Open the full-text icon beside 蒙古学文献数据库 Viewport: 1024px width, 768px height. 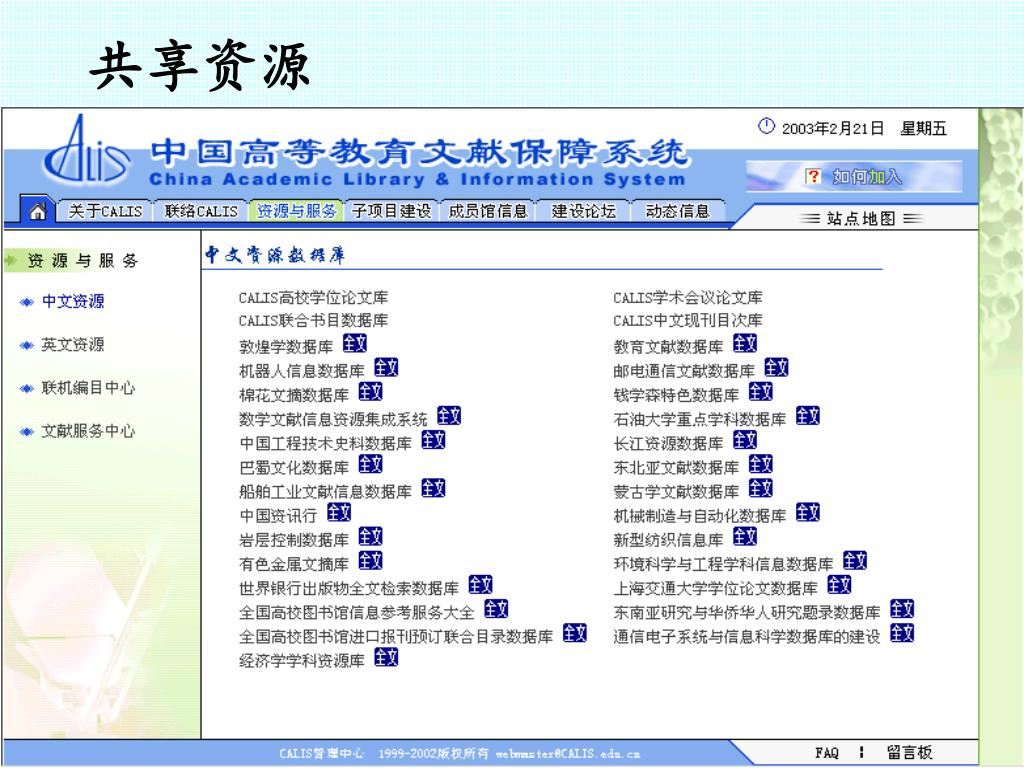(x=760, y=488)
